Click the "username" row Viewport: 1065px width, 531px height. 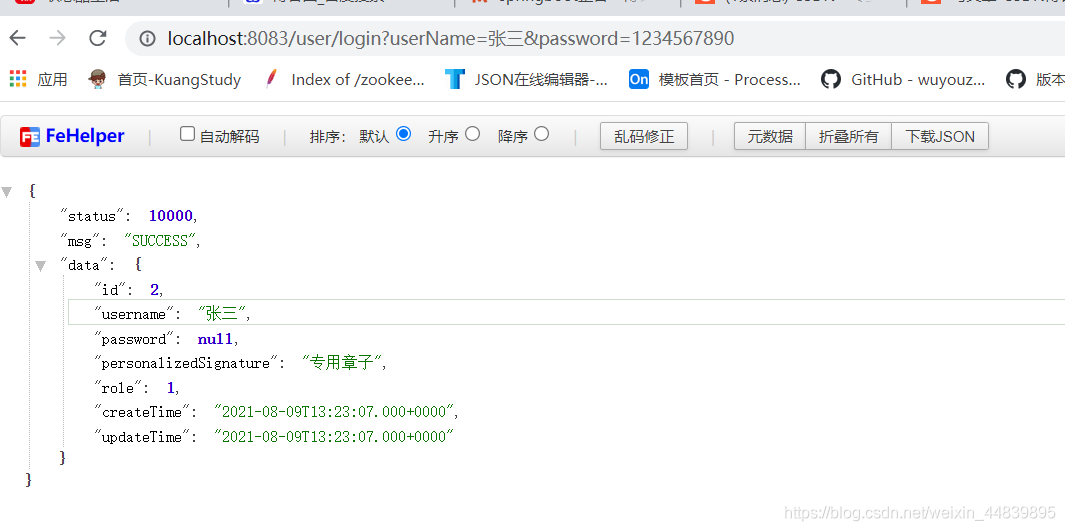point(566,314)
